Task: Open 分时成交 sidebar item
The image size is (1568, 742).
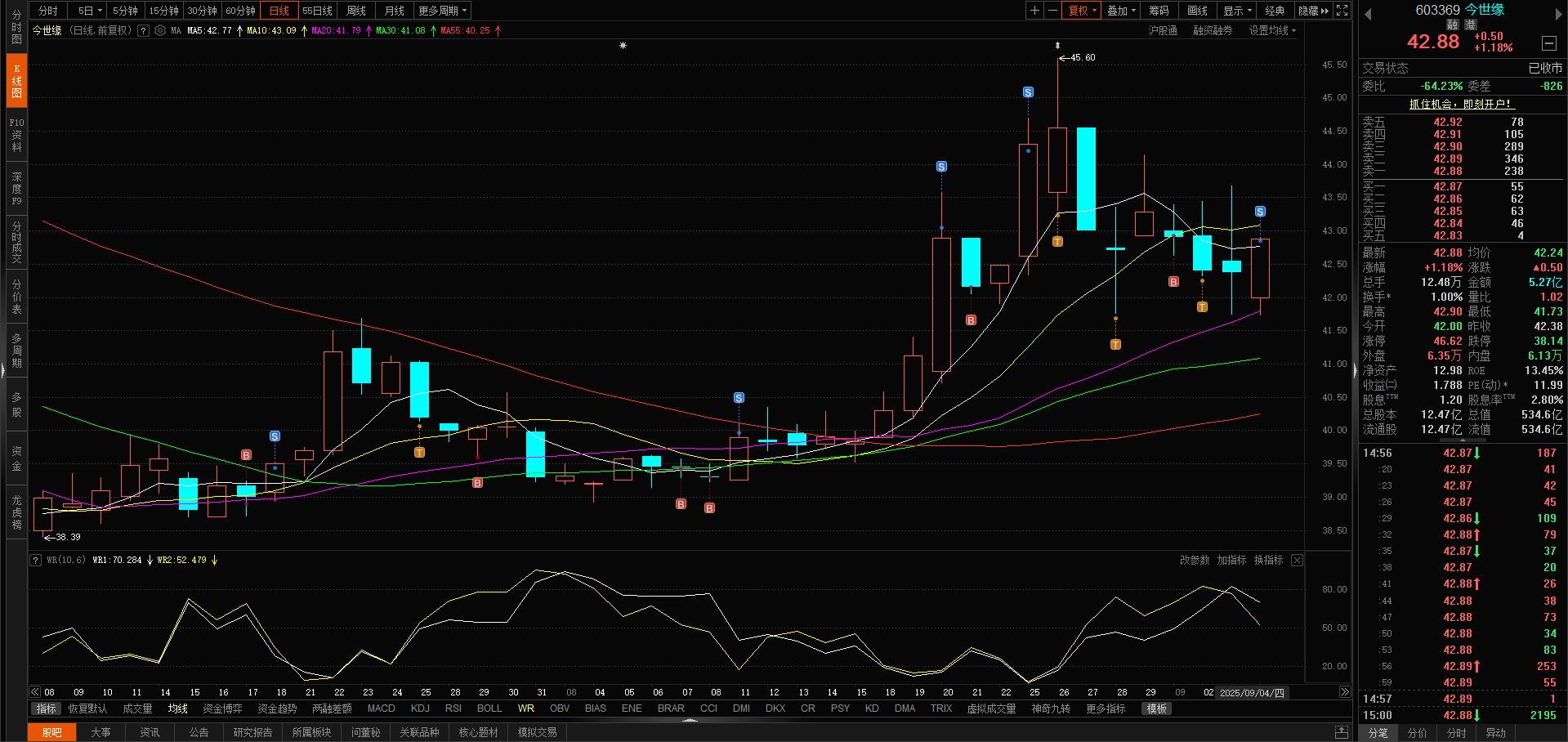Action: point(16,243)
